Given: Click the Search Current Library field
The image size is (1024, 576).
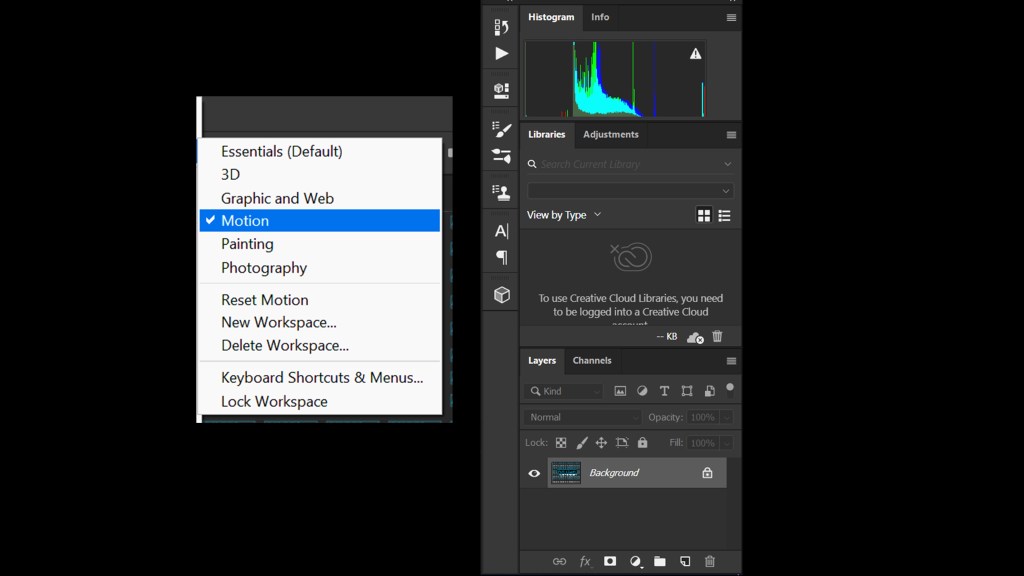Looking at the screenshot, I should pyautogui.click(x=630, y=164).
